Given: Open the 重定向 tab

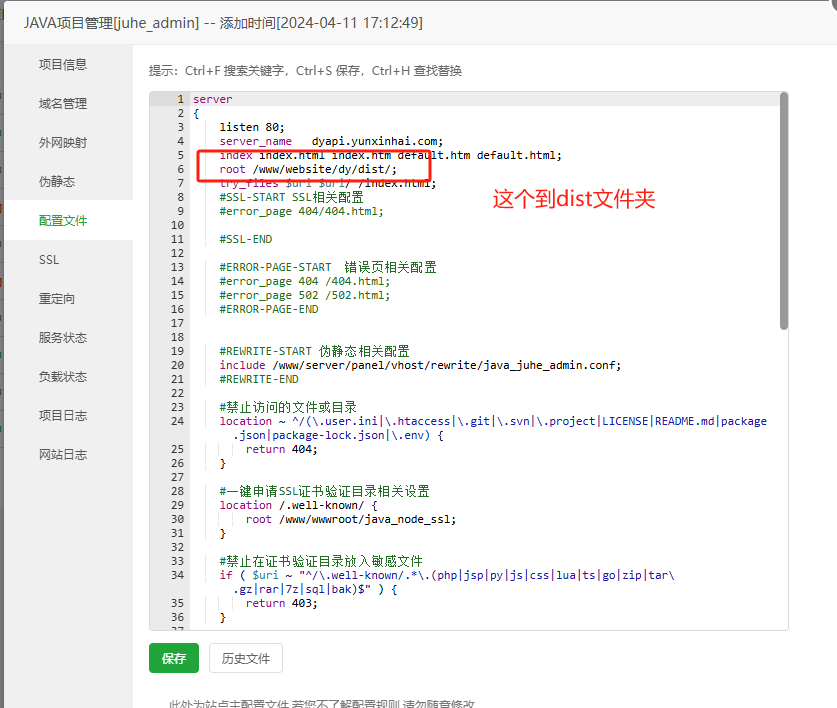Looking at the screenshot, I should click(x=57, y=298).
